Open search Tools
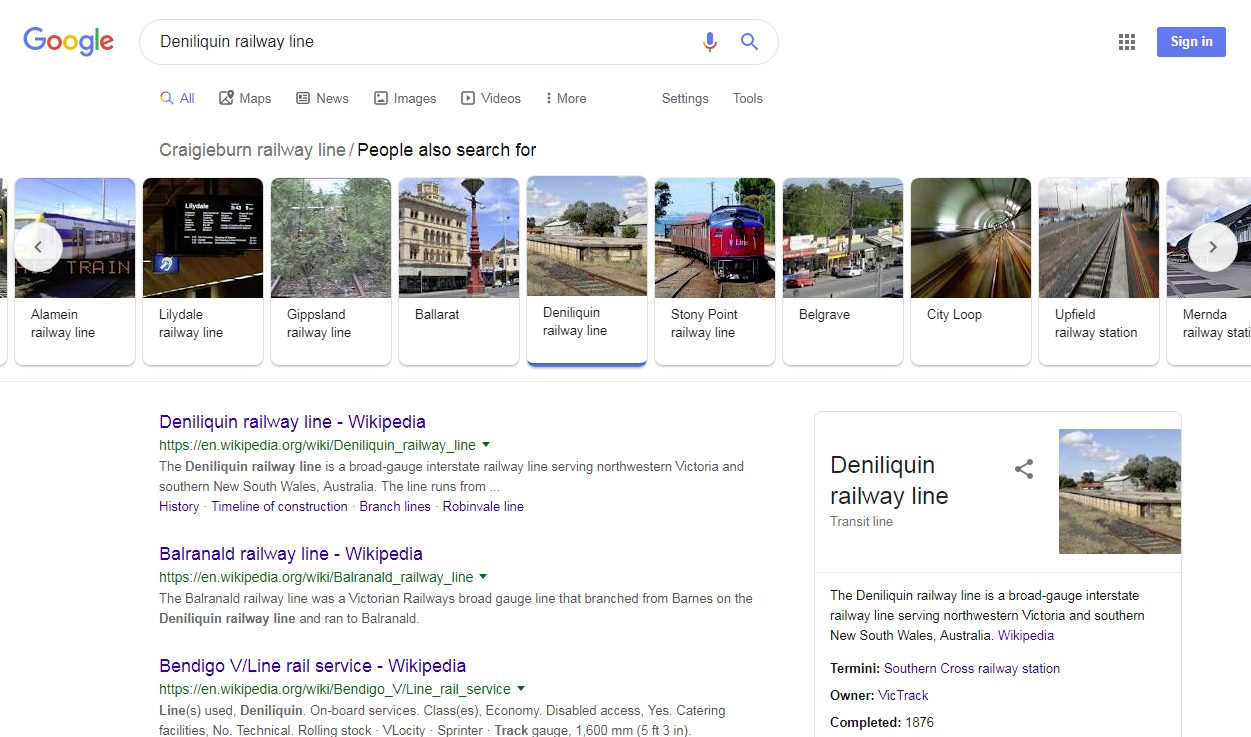 [x=748, y=98]
